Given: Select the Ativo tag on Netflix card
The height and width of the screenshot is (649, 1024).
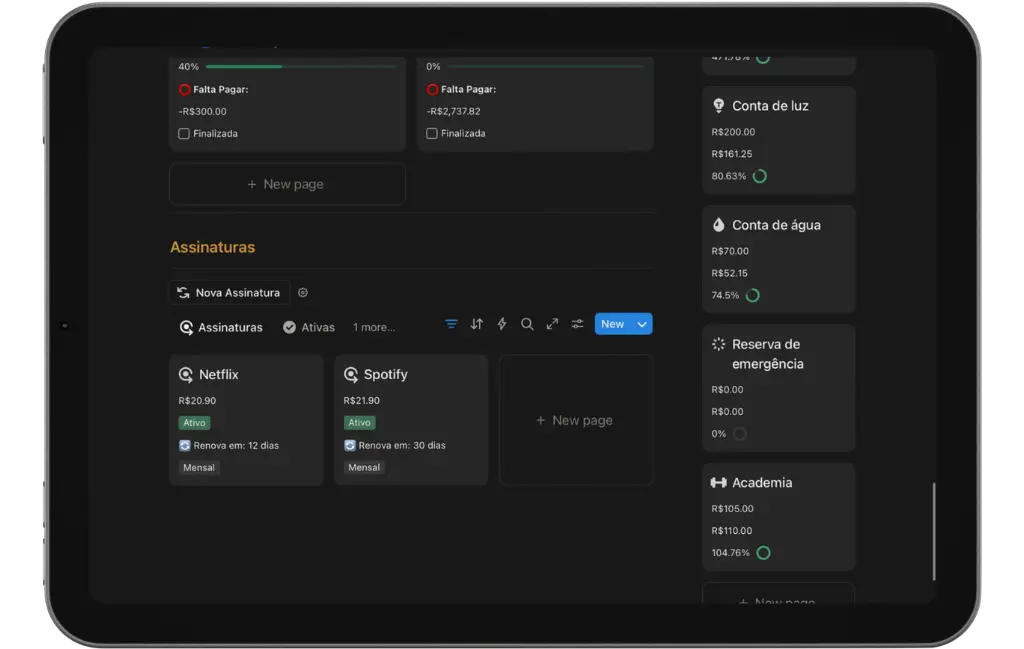Looking at the screenshot, I should pyautogui.click(x=194, y=422).
